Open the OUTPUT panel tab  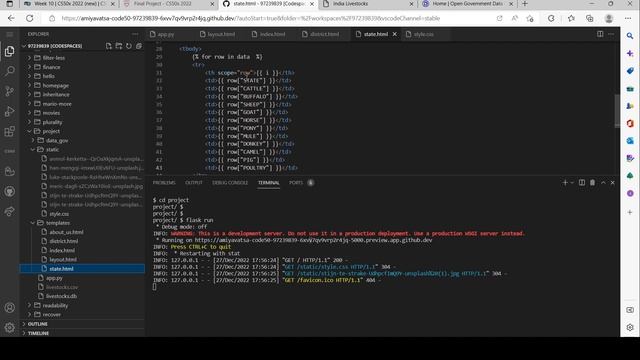point(194,183)
